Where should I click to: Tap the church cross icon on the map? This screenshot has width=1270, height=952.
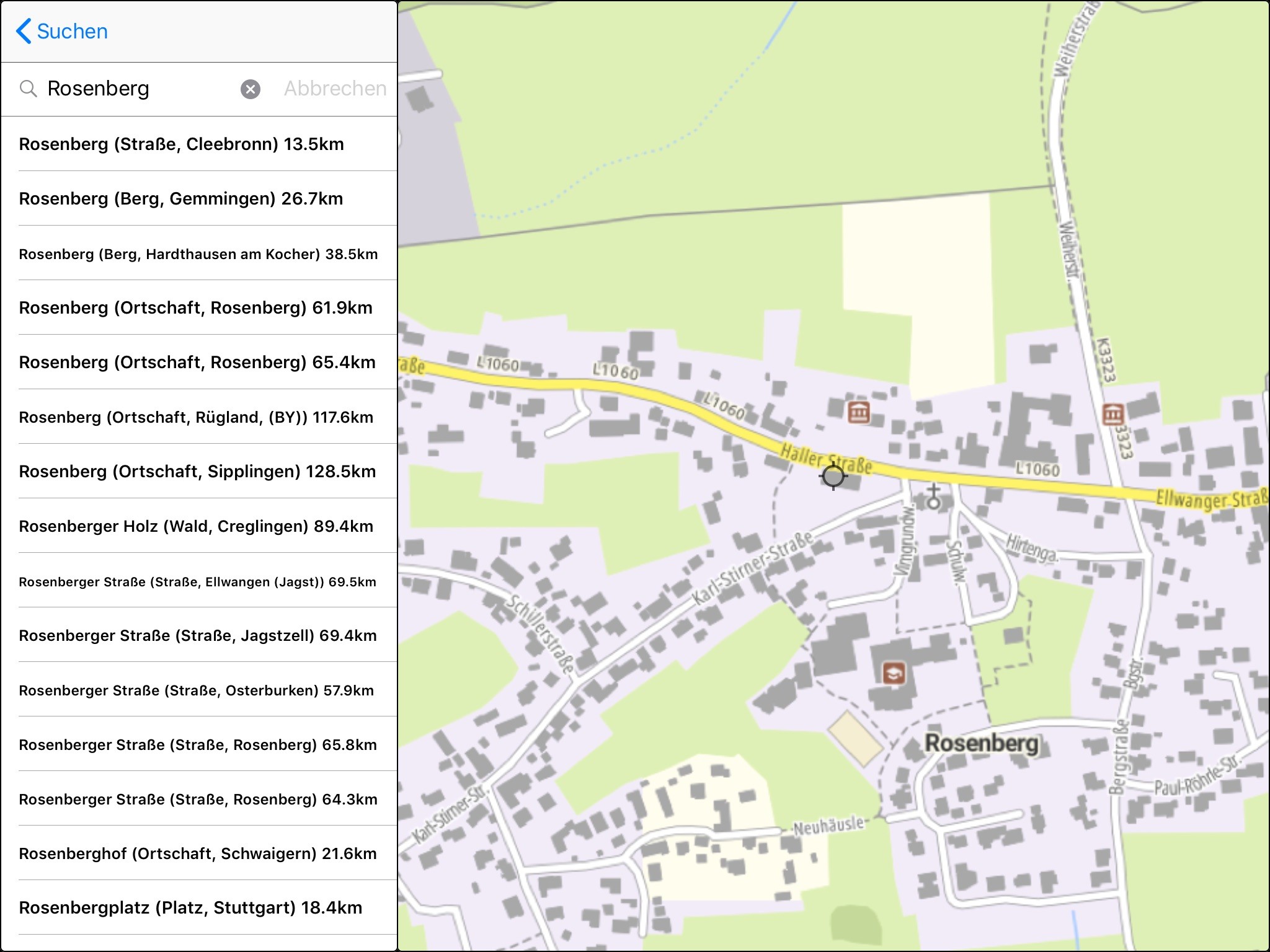[933, 497]
